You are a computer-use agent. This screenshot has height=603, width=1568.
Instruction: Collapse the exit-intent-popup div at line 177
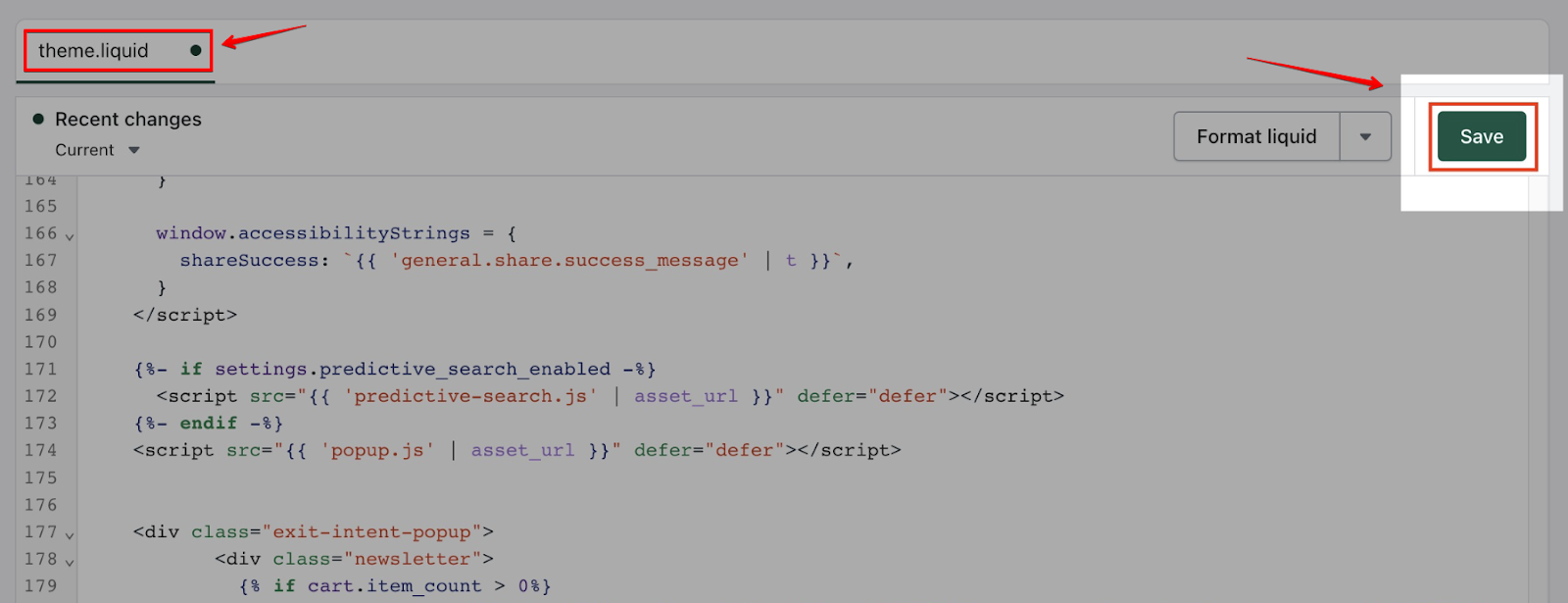[70, 535]
